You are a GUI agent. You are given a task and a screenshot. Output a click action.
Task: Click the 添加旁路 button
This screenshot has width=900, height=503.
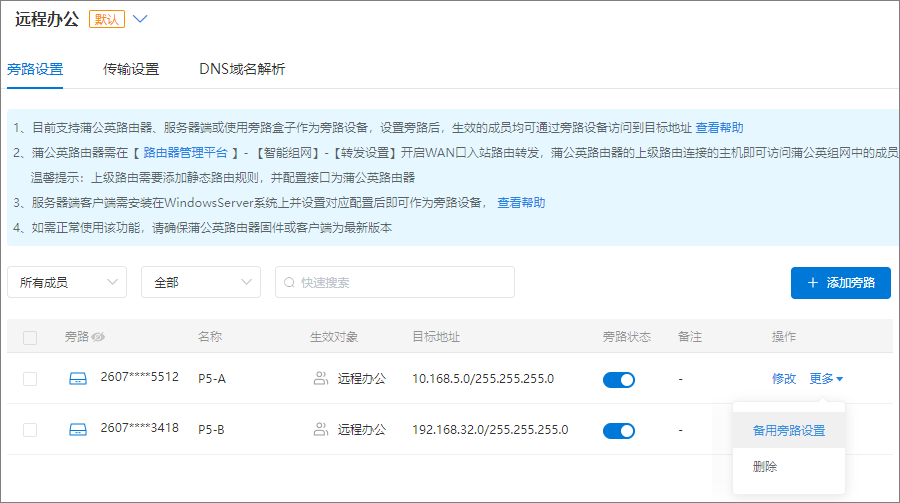pos(841,283)
